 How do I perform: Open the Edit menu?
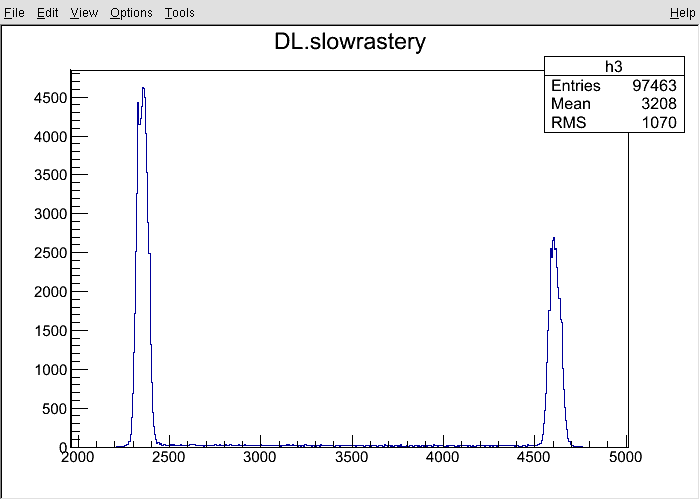coord(47,13)
